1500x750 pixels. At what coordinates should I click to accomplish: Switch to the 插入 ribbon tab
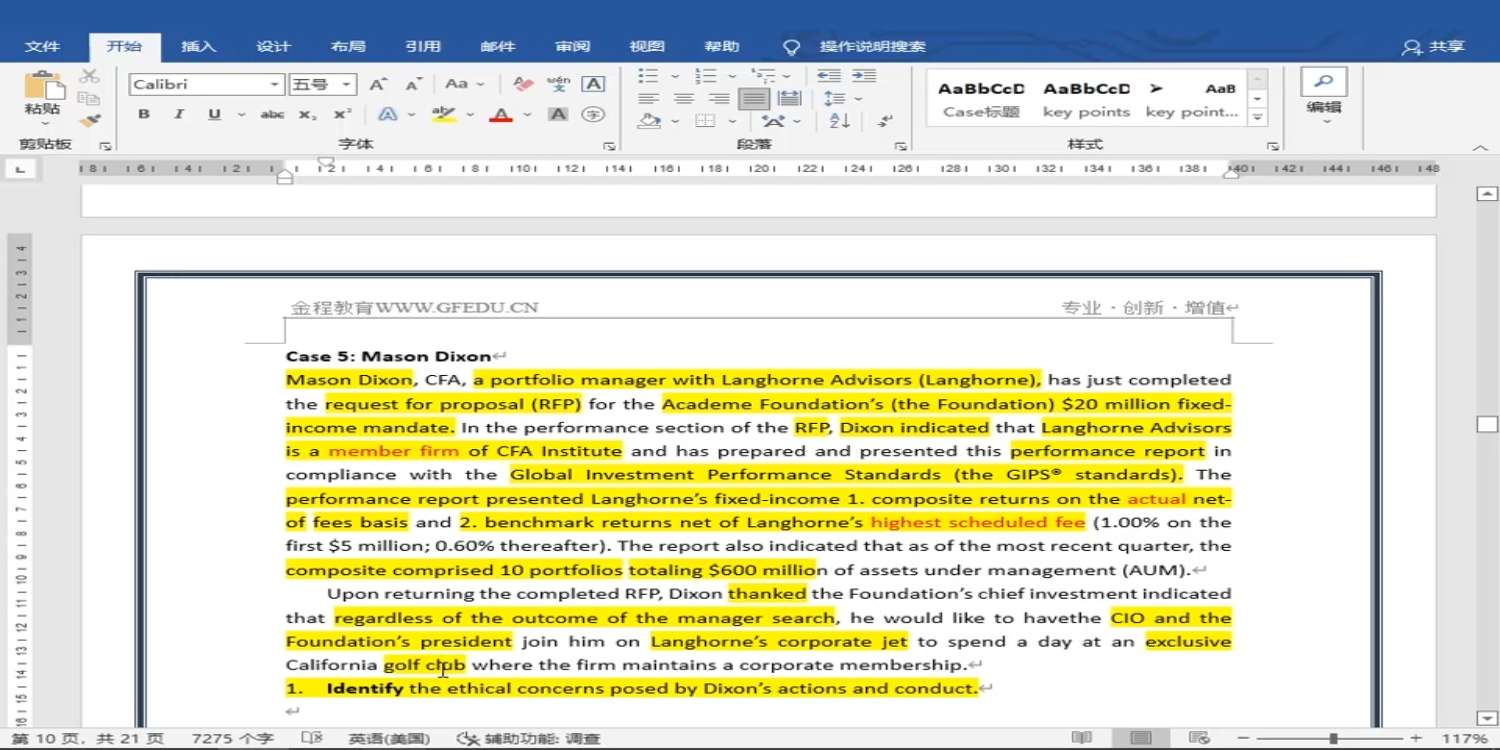coord(198,47)
